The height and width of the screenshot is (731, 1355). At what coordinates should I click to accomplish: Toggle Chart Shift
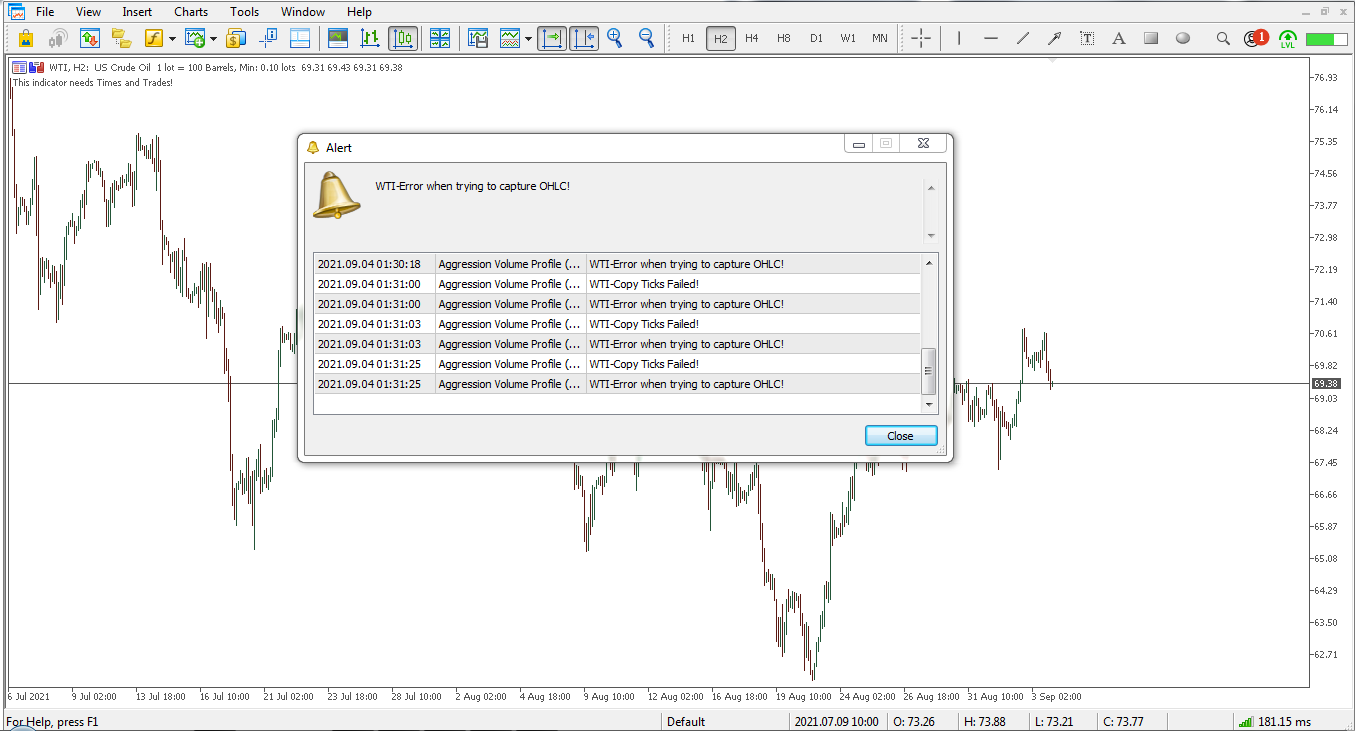tap(584, 39)
